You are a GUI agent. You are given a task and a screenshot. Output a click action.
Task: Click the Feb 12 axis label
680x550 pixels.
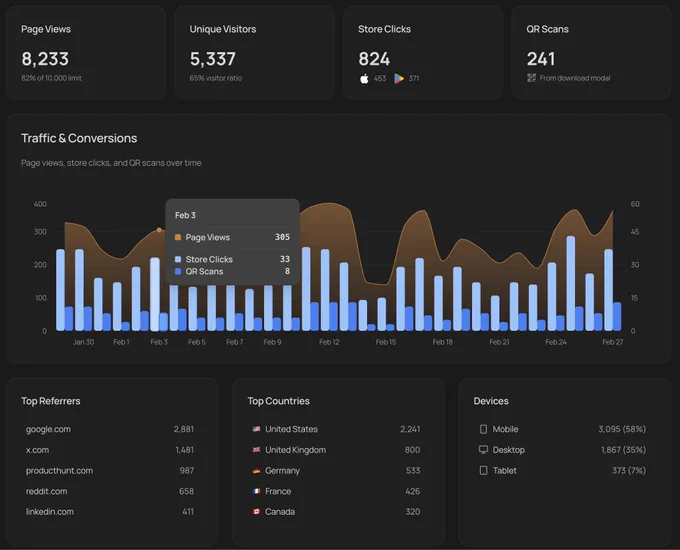click(x=329, y=342)
